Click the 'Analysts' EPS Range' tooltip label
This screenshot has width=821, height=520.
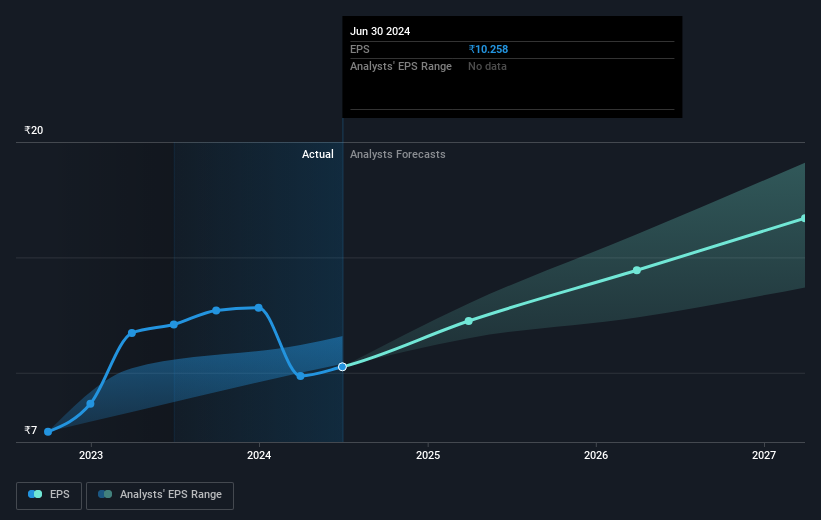pos(401,67)
